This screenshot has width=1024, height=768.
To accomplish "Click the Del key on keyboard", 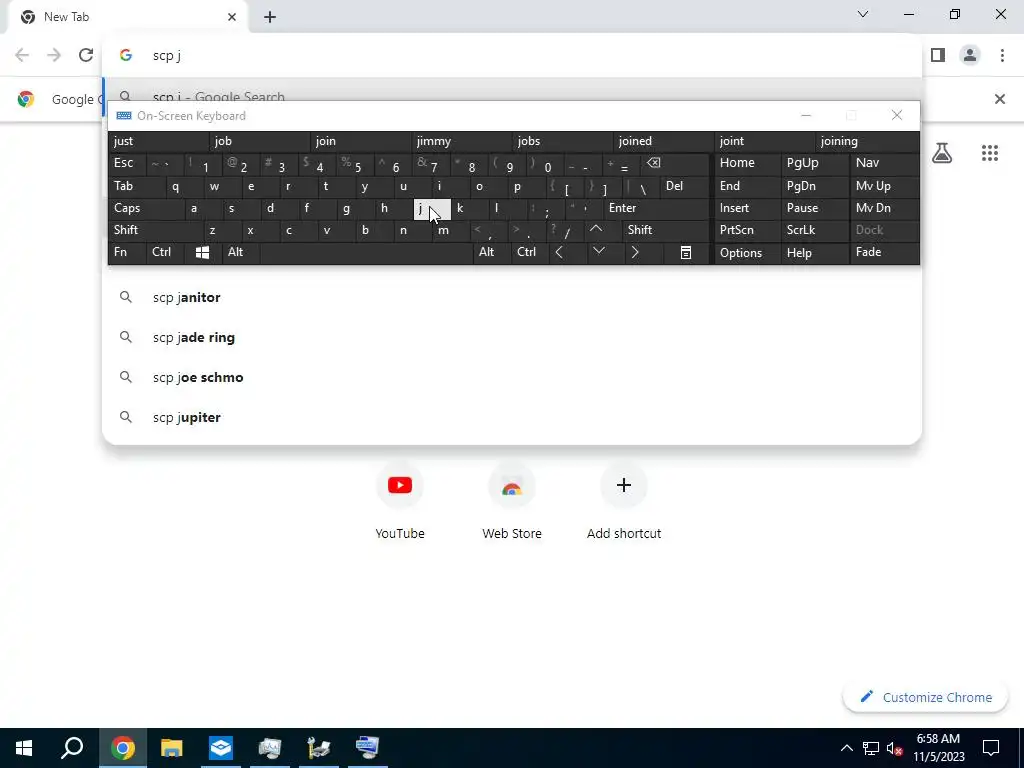I will 684,186.
